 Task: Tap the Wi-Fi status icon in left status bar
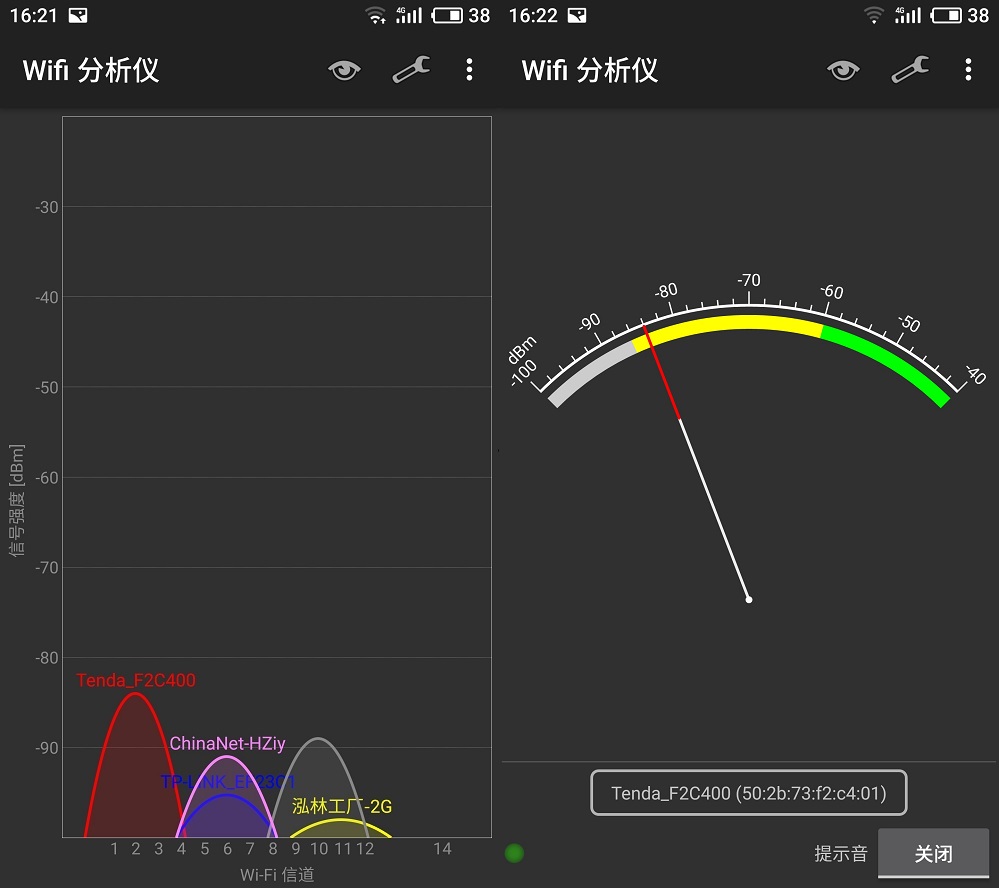pos(376,15)
